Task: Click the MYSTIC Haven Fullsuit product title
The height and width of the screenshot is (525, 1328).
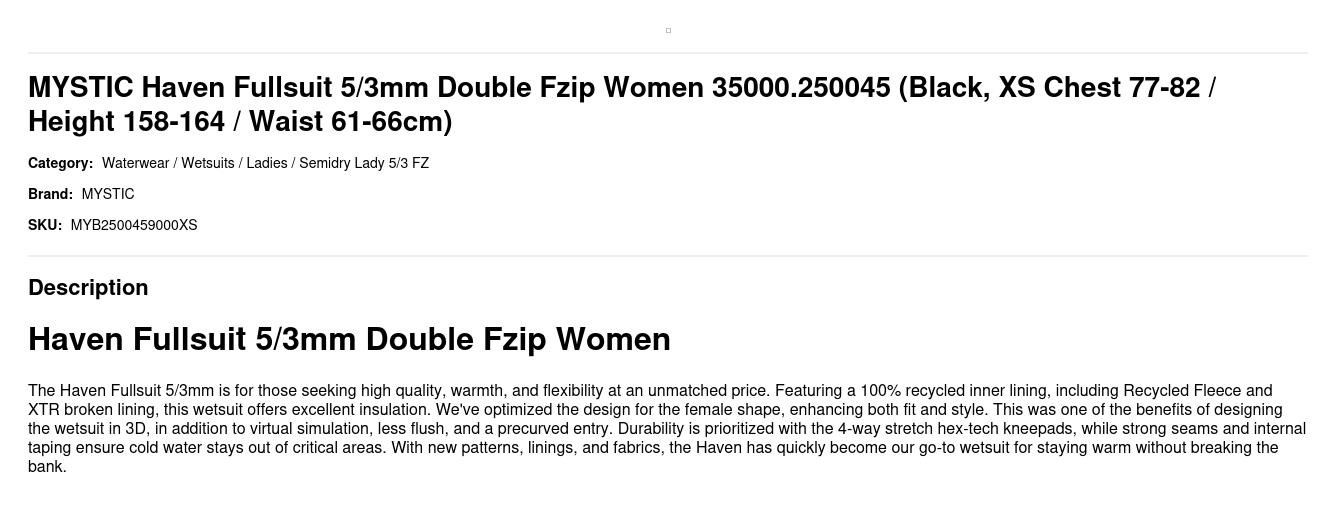Action: click(x=400, y=88)
